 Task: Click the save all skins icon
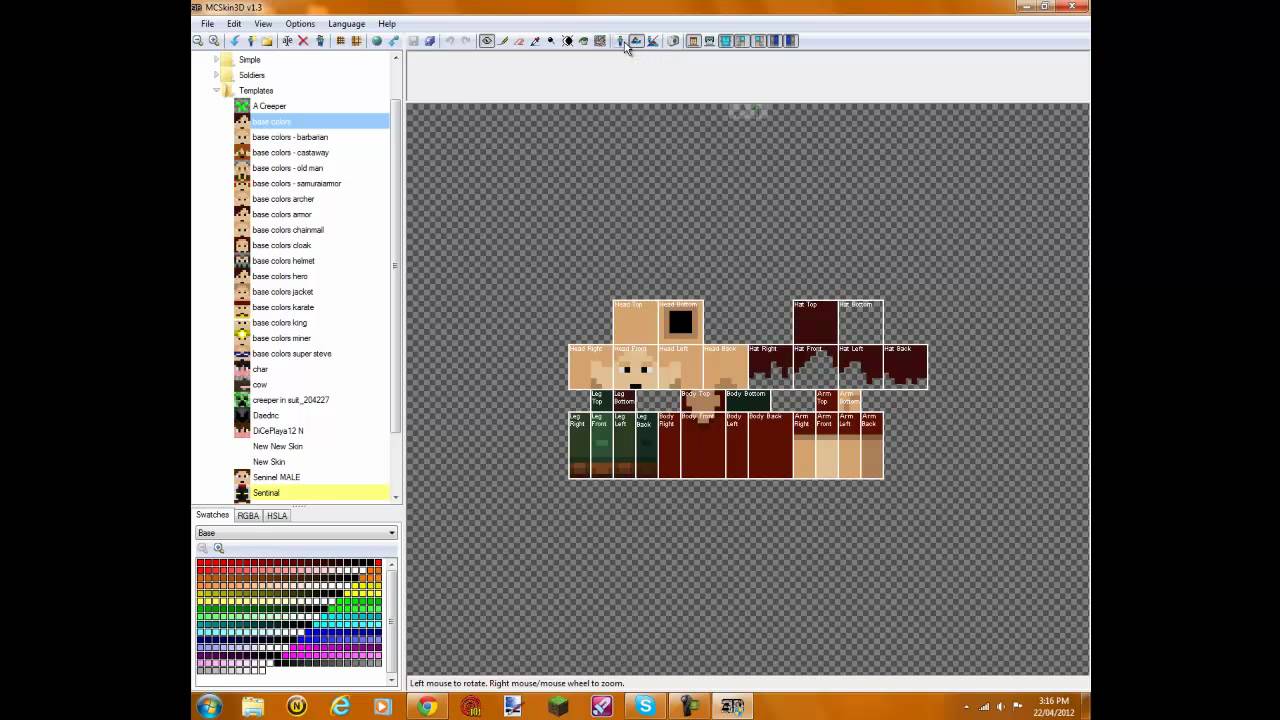point(430,41)
